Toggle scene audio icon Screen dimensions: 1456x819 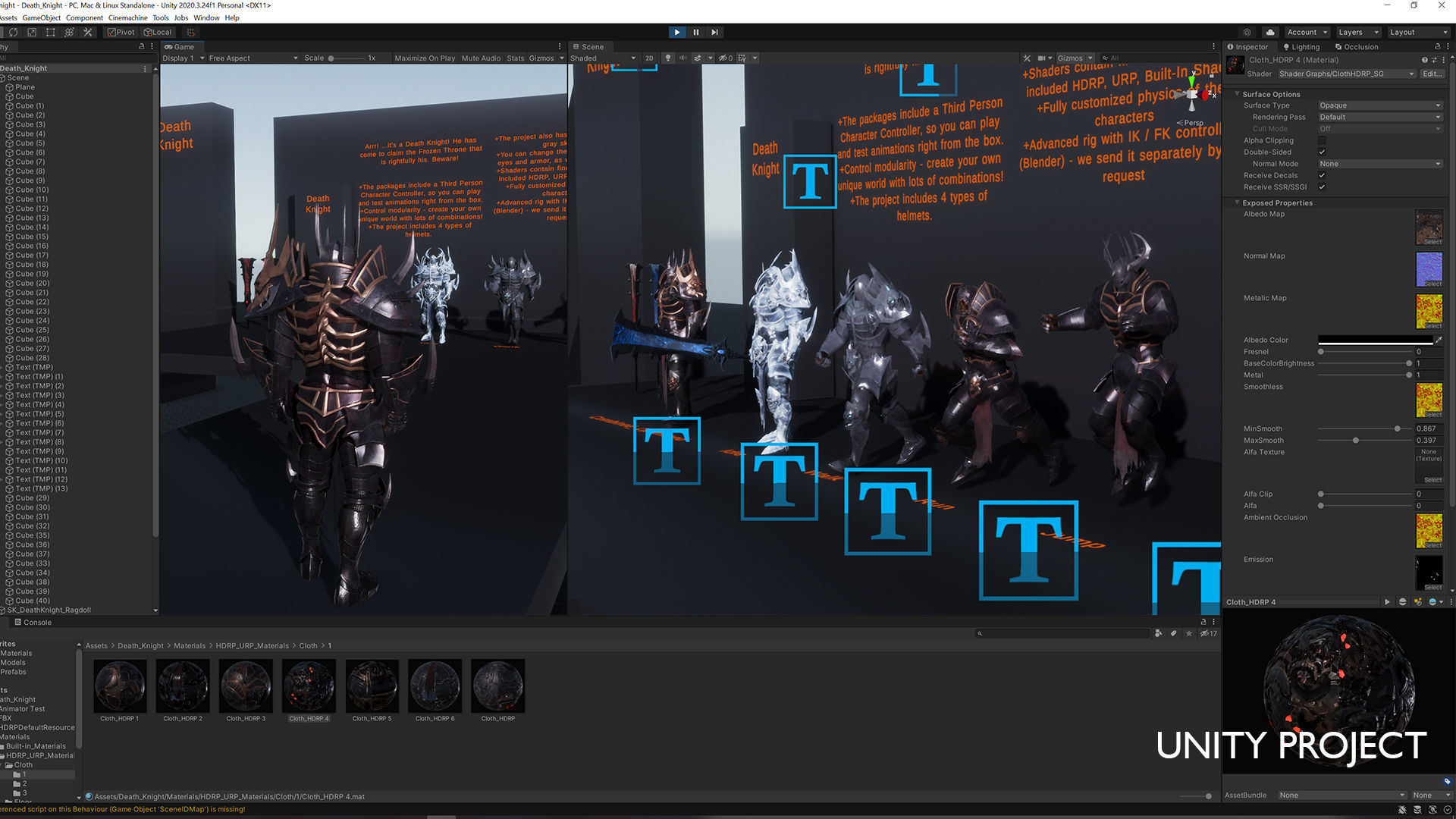click(x=683, y=58)
